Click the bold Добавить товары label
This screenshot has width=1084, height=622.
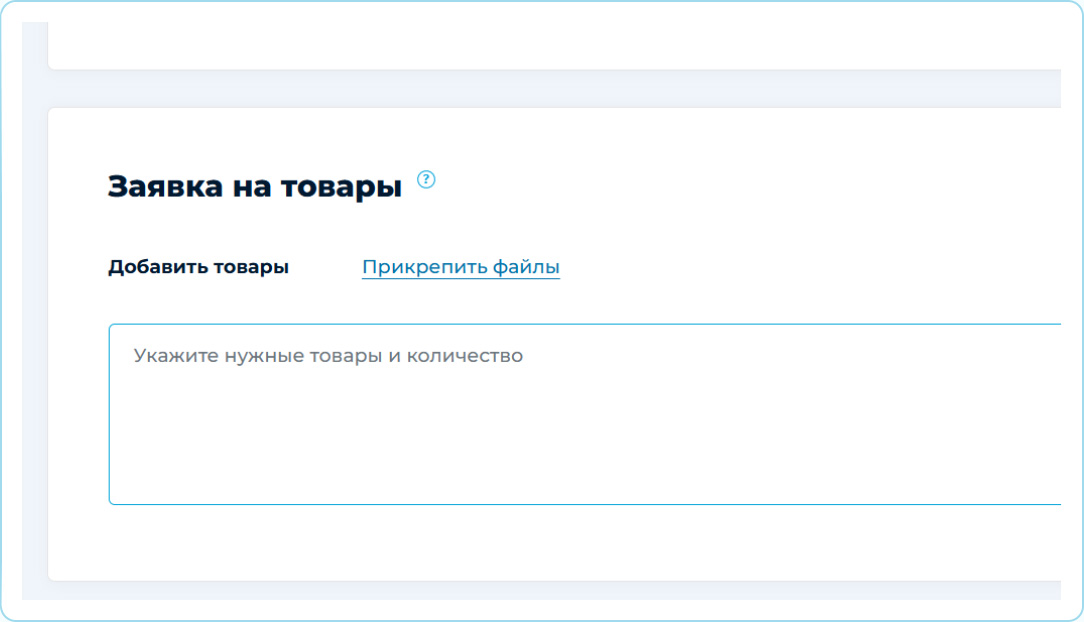click(198, 267)
